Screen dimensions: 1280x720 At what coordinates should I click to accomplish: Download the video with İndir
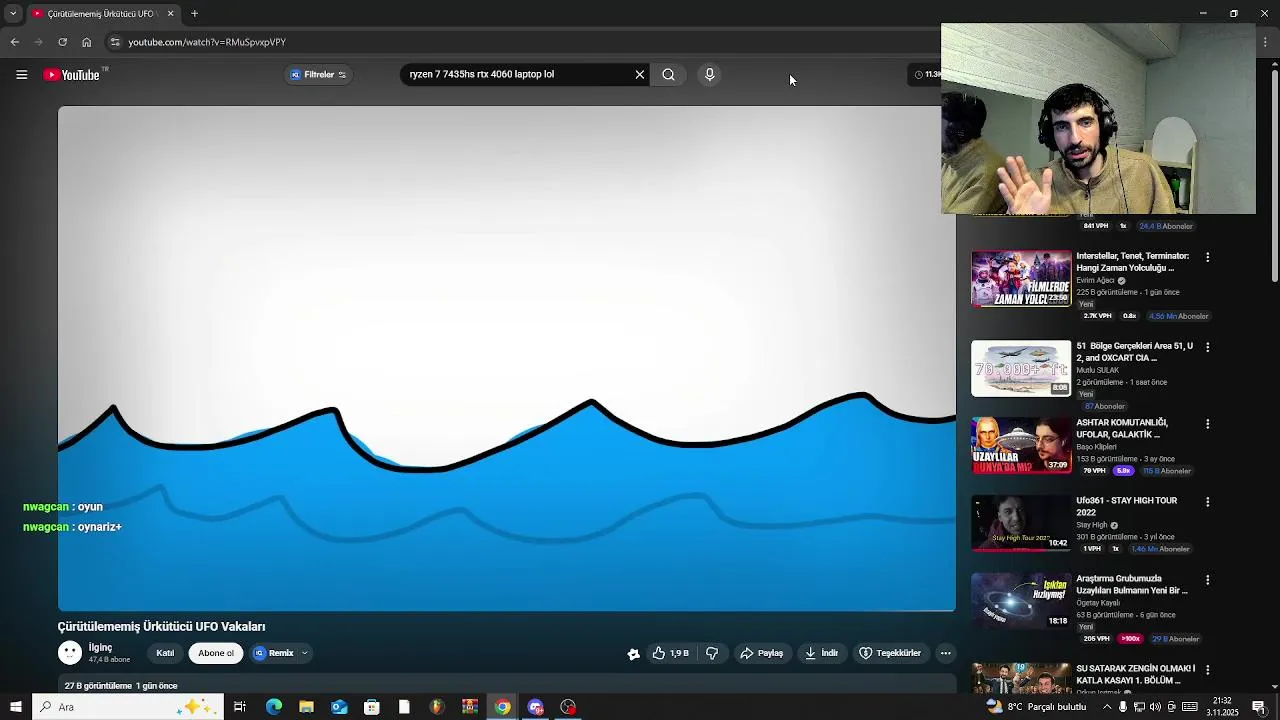[821, 653]
